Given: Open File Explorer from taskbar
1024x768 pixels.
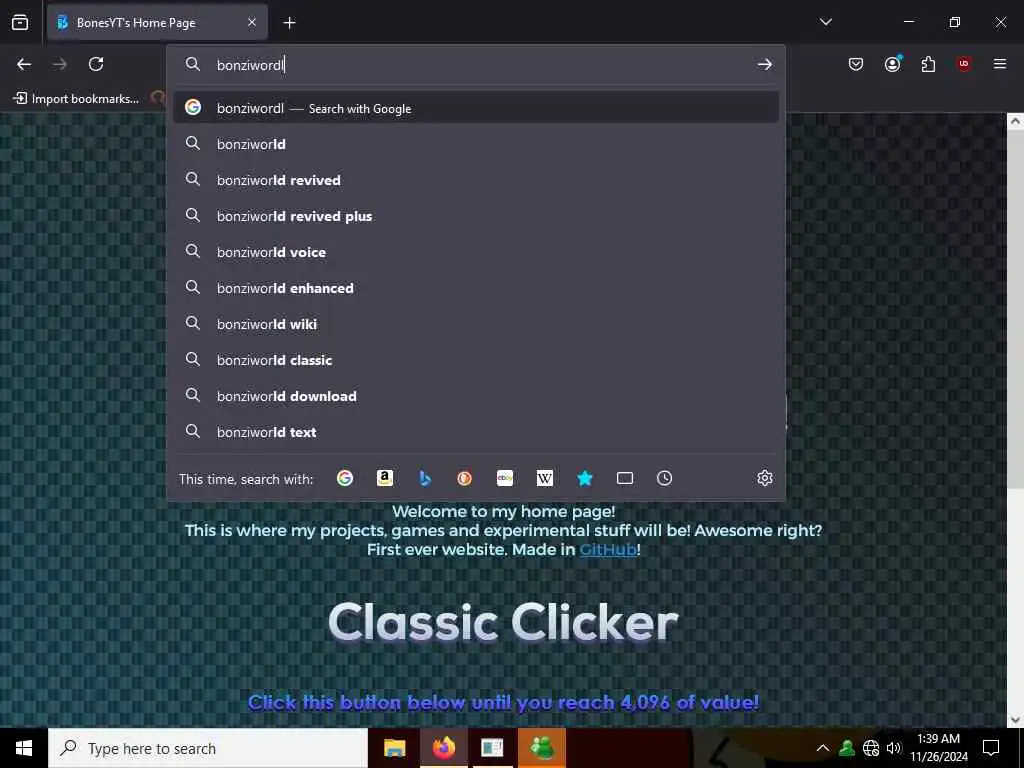Looking at the screenshot, I should (394, 748).
